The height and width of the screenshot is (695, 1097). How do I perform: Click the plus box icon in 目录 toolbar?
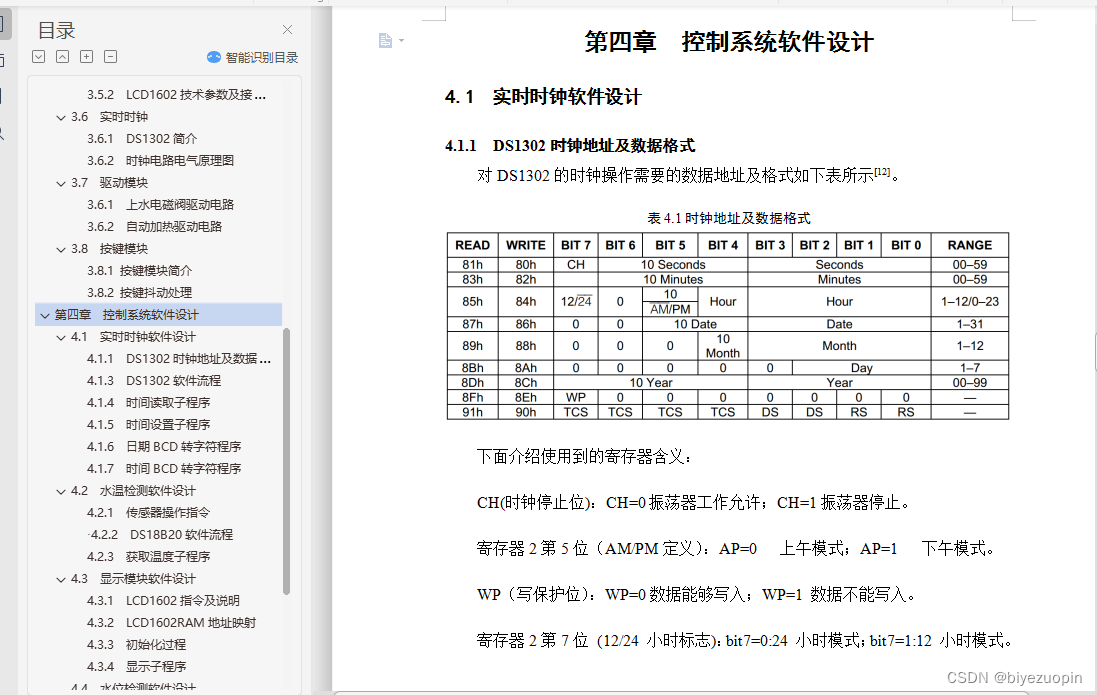[86, 57]
